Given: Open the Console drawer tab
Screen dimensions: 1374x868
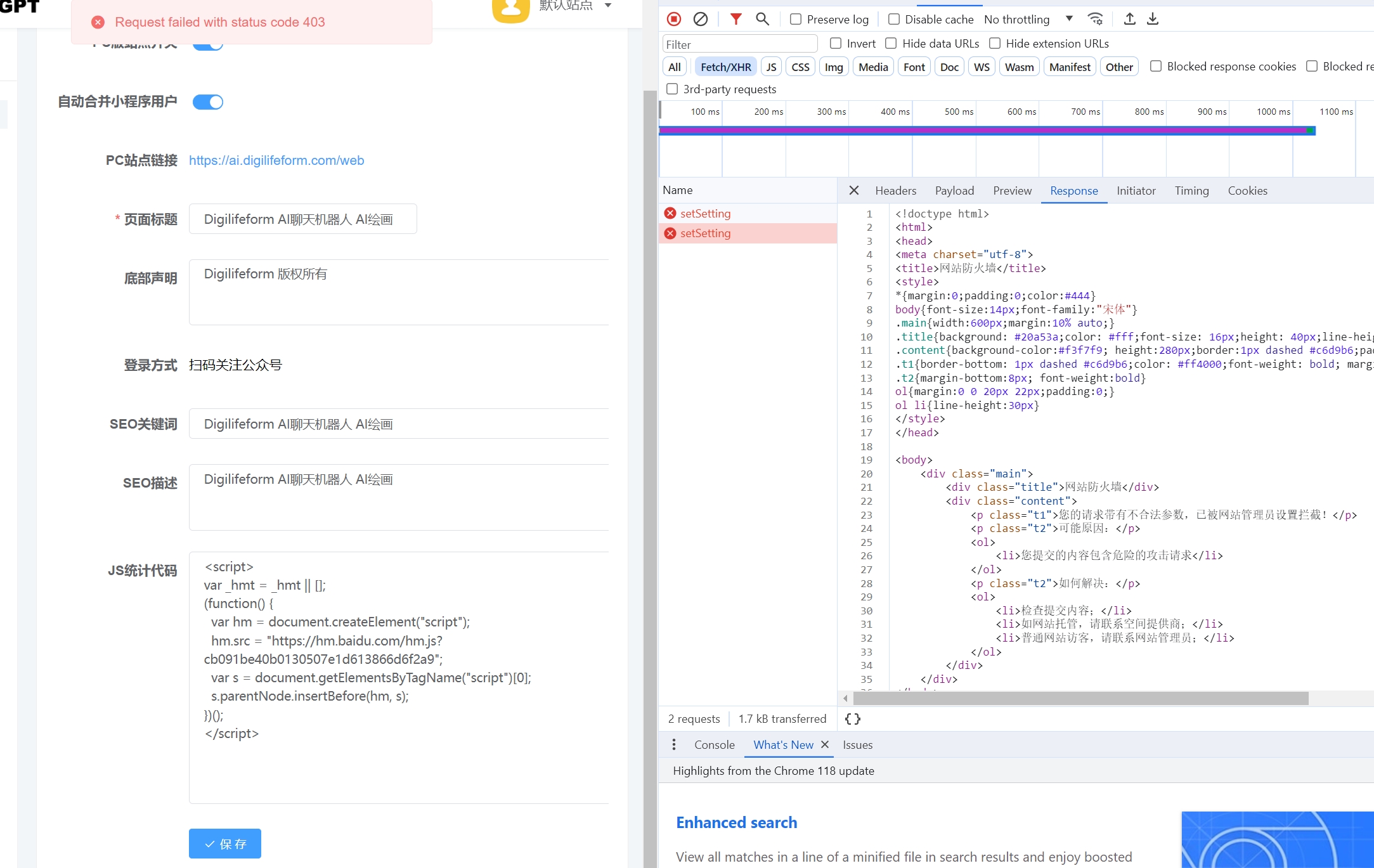Looking at the screenshot, I should (x=714, y=744).
